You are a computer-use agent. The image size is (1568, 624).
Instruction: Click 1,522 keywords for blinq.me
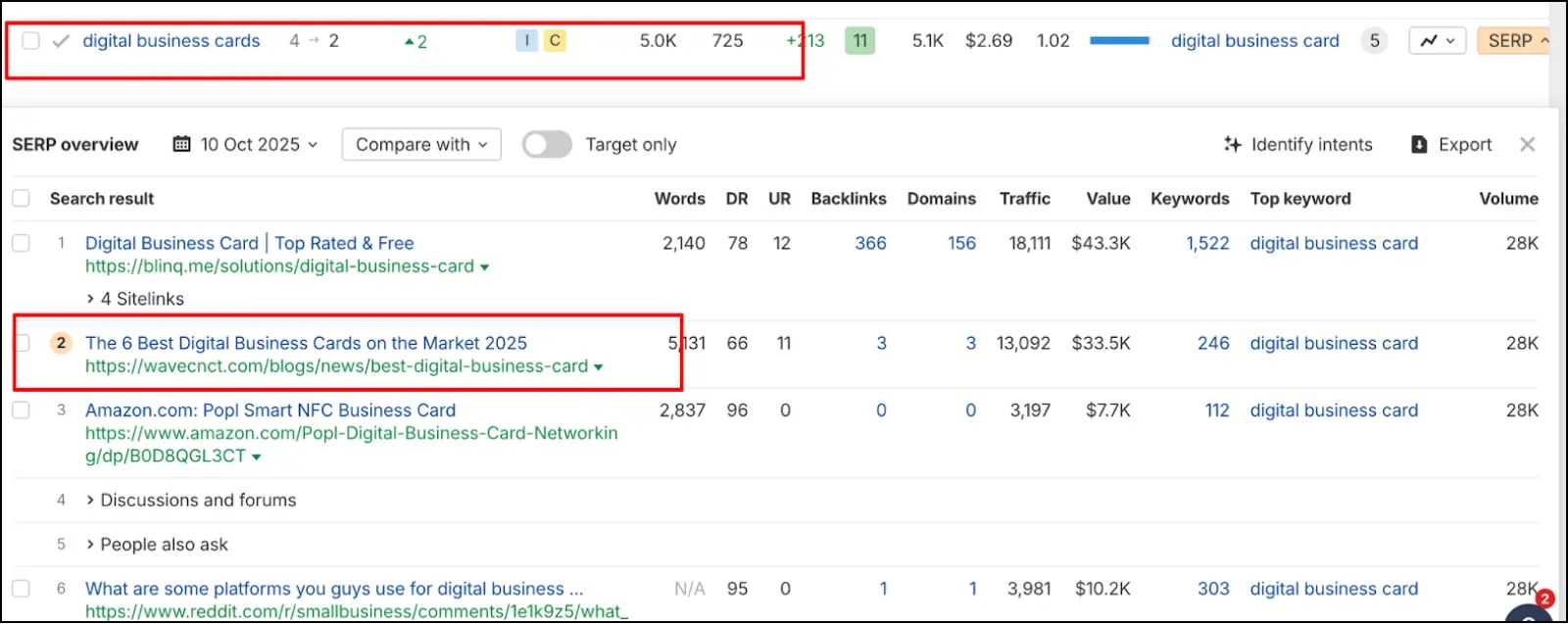tap(1207, 243)
